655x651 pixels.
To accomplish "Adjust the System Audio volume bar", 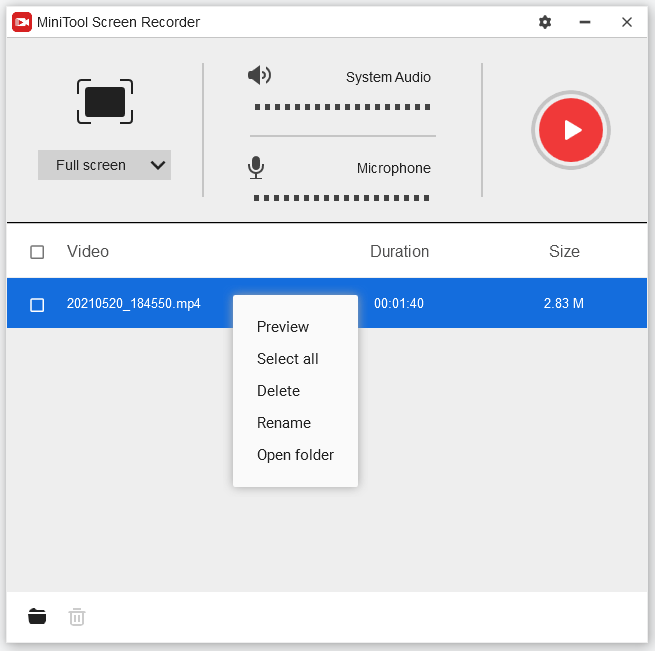I will [343, 107].
